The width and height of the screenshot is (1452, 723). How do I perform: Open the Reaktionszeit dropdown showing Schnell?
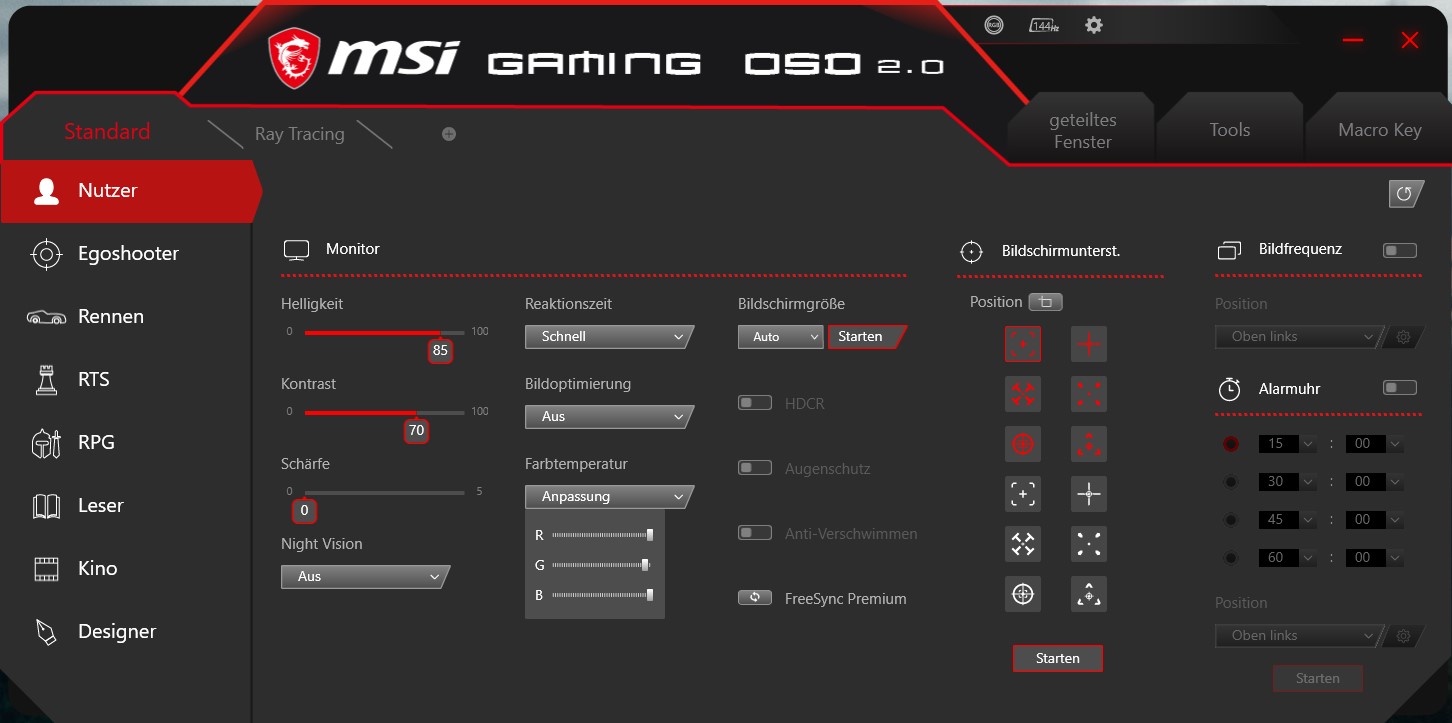608,336
